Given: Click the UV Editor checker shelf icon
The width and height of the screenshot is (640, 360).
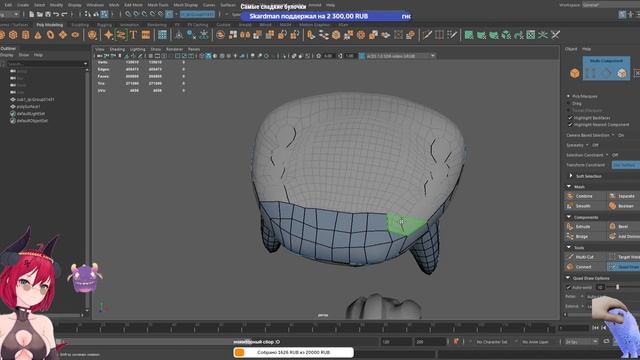Looking at the screenshot, I should (531, 35).
